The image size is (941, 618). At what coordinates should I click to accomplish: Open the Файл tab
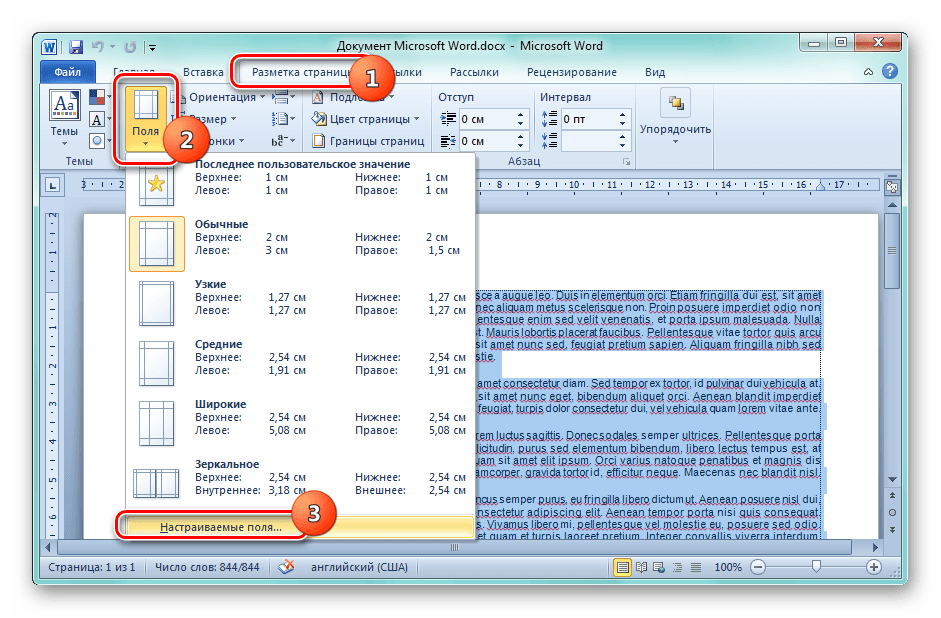[68, 72]
